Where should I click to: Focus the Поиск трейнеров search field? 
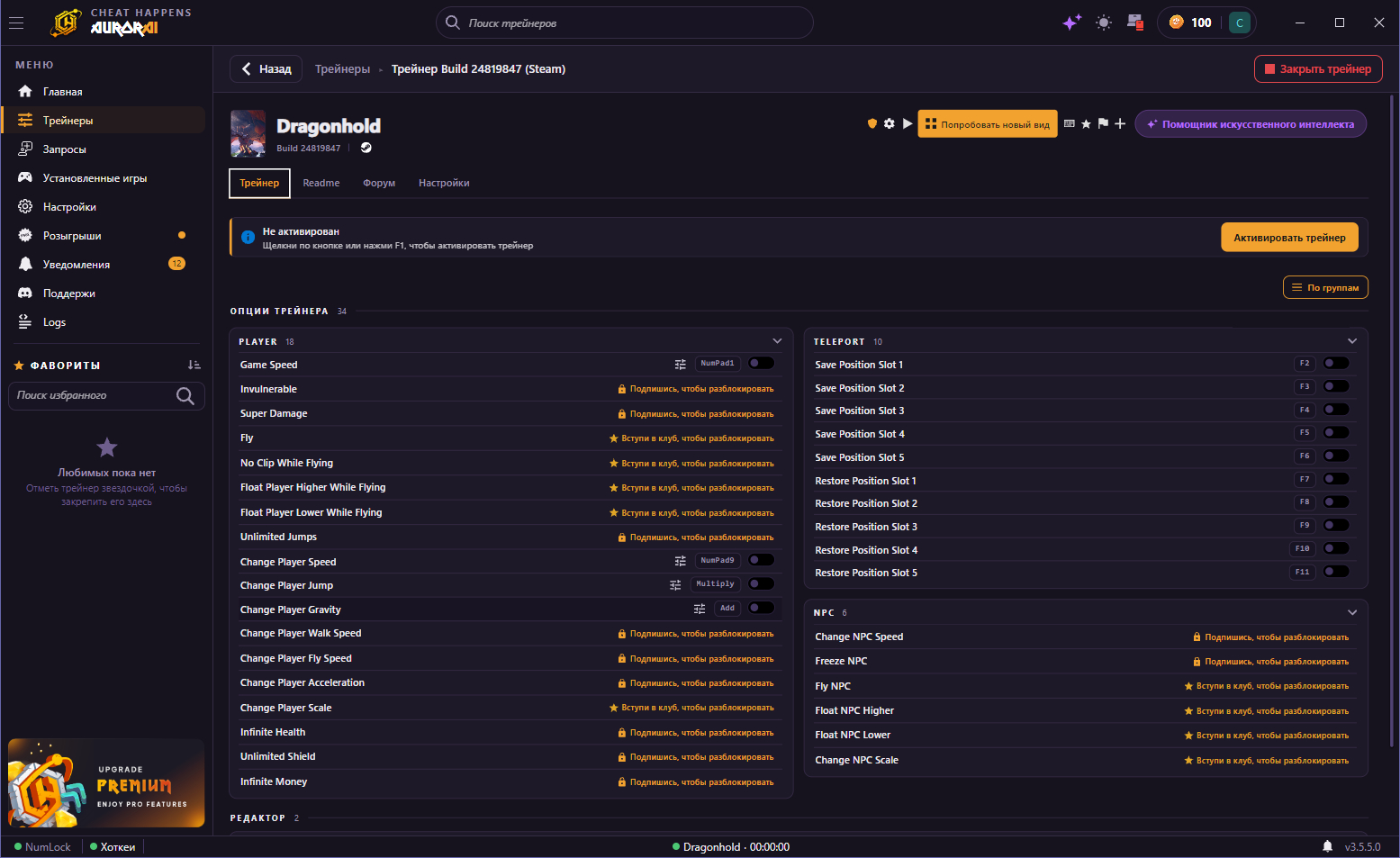point(625,23)
